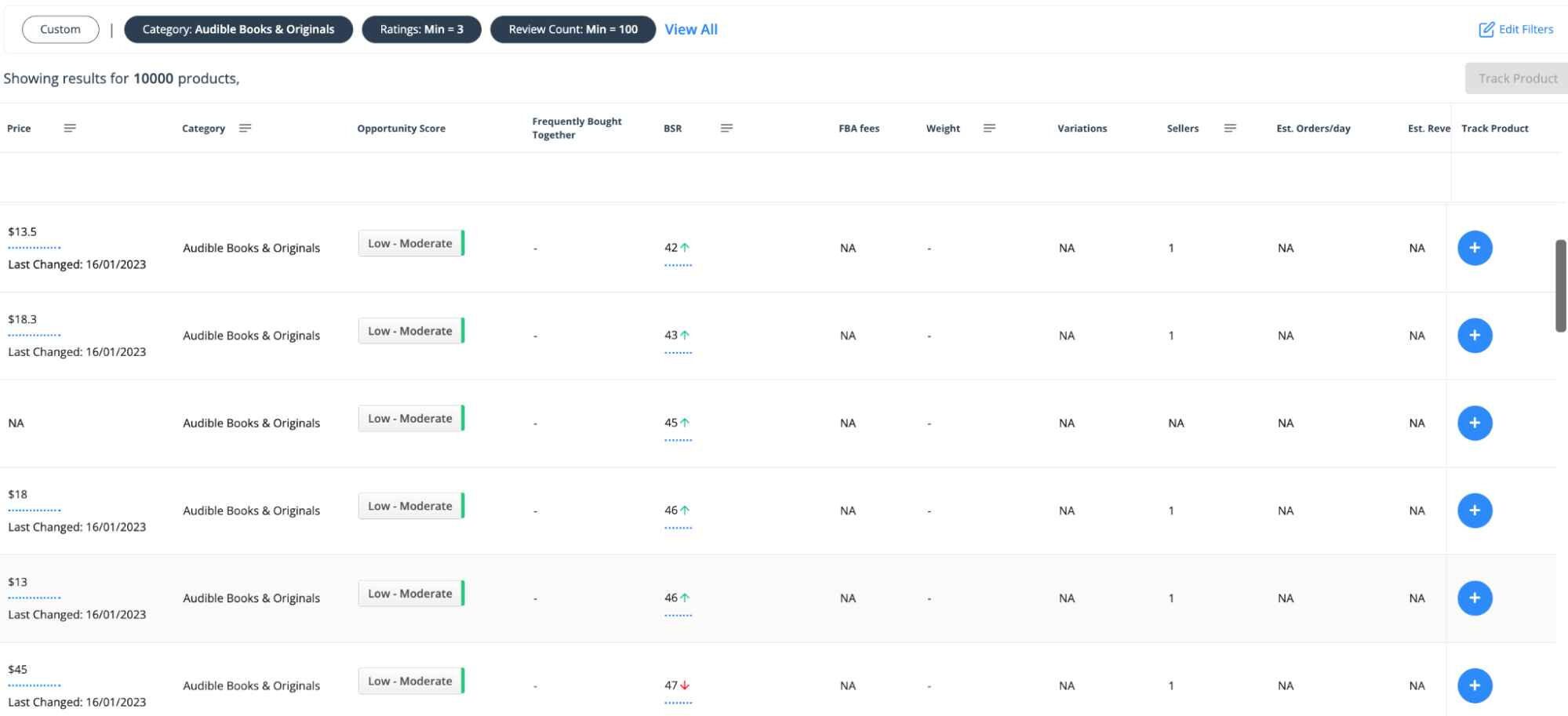Click the green score bar next to Low - Moderate
The height and width of the screenshot is (716, 1568).
[463, 243]
